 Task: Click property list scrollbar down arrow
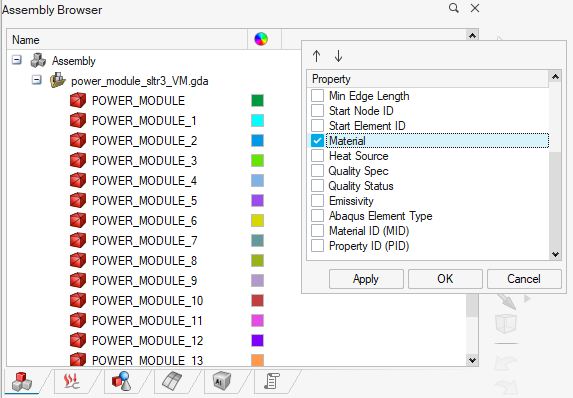pyautogui.click(x=555, y=254)
